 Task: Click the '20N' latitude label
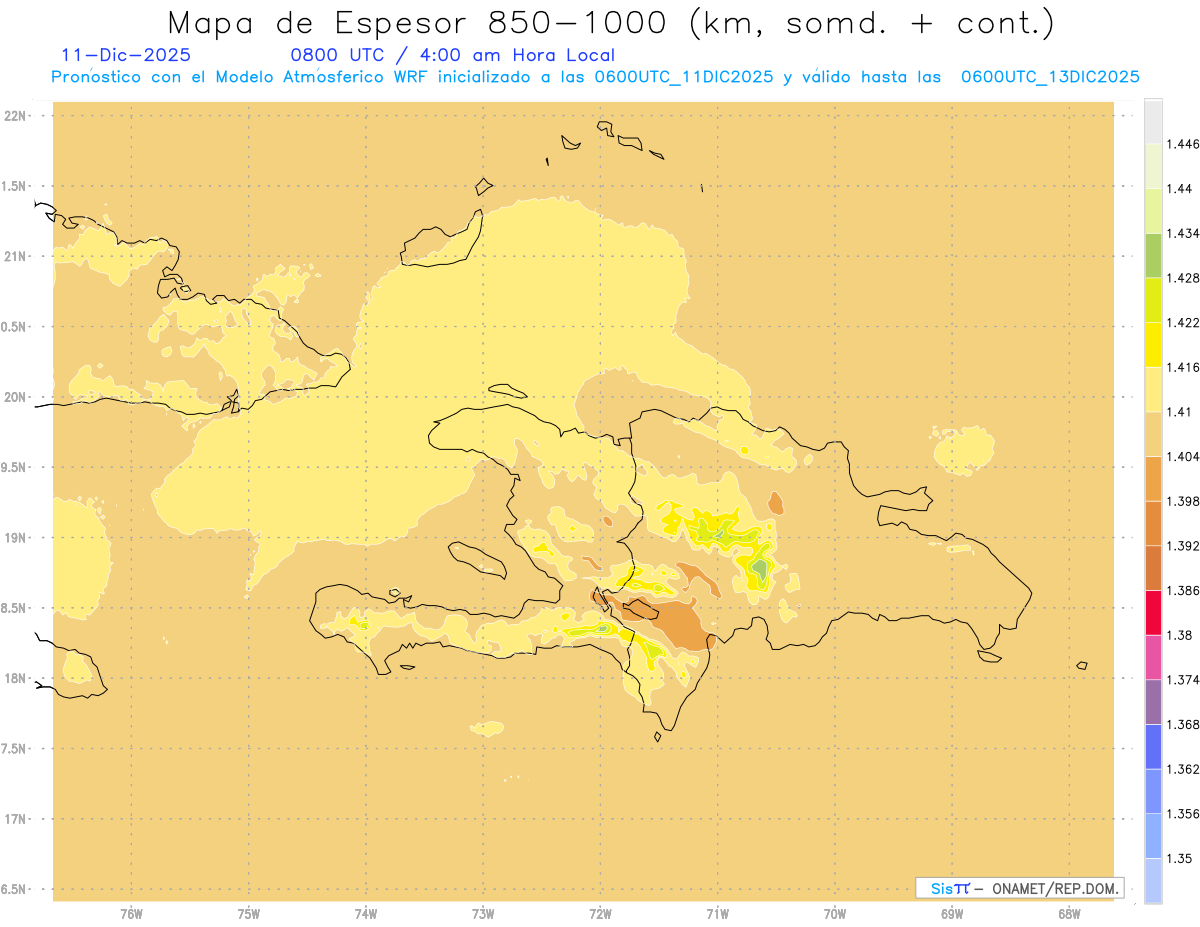17,397
